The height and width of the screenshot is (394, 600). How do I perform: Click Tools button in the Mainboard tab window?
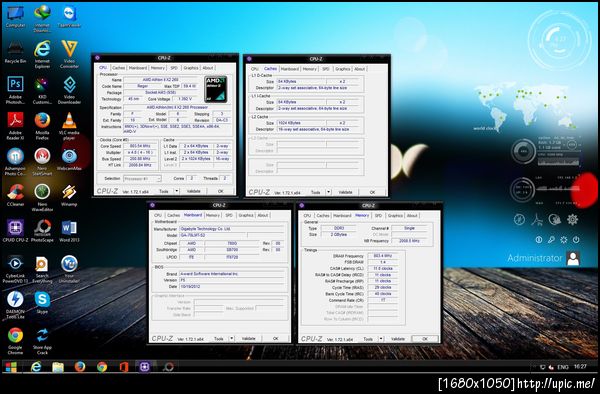(x=219, y=339)
